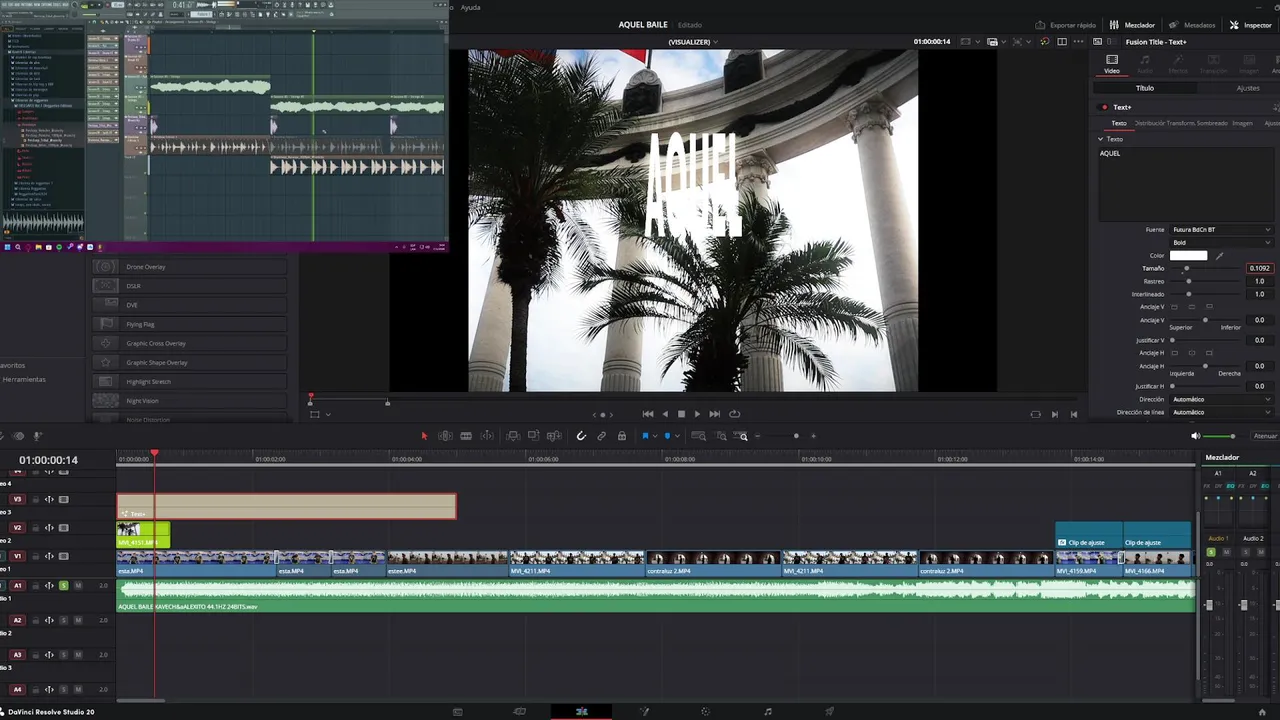The image size is (1280, 720).
Task: Open the Sombreado sub-tab of Text+
Action: coord(1212,123)
